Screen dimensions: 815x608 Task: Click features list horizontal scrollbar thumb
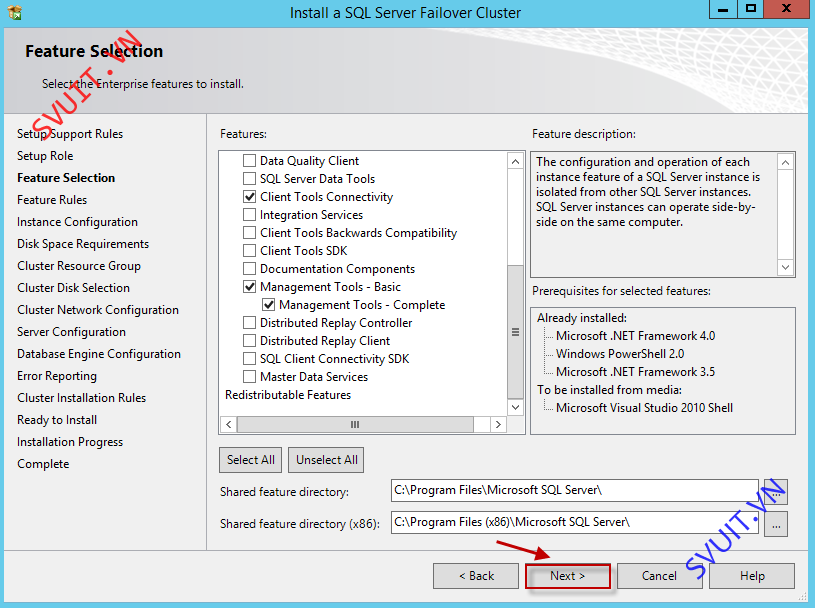356,425
